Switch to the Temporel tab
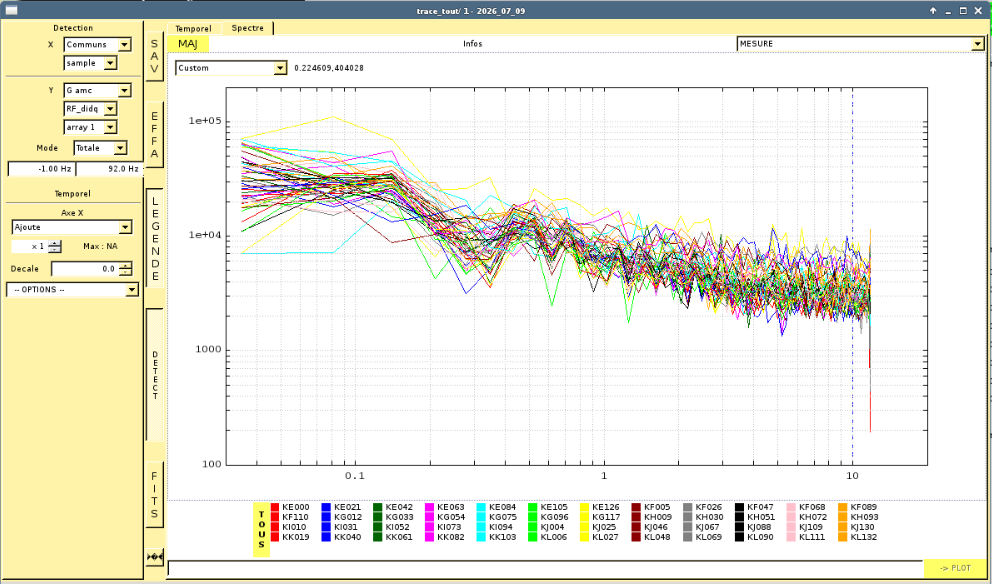This screenshot has height=584, width=992. [x=194, y=28]
